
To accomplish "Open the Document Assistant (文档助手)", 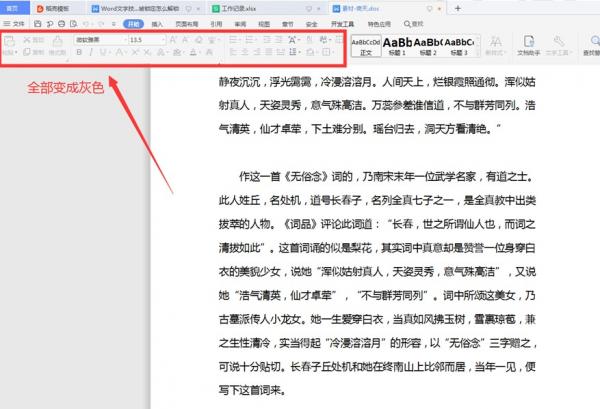I will 528,45.
